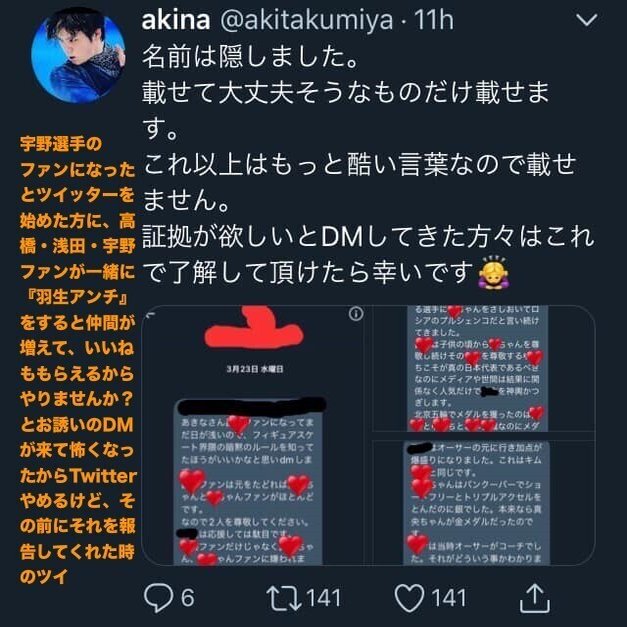This screenshot has width=627, height=627.
Task: Click the reply count 6
Action: tap(188, 598)
